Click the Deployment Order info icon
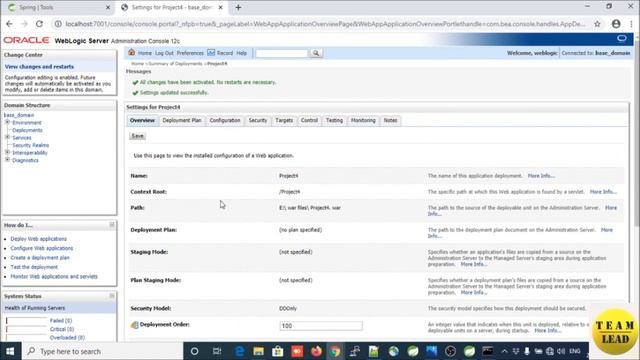 tap(134, 325)
